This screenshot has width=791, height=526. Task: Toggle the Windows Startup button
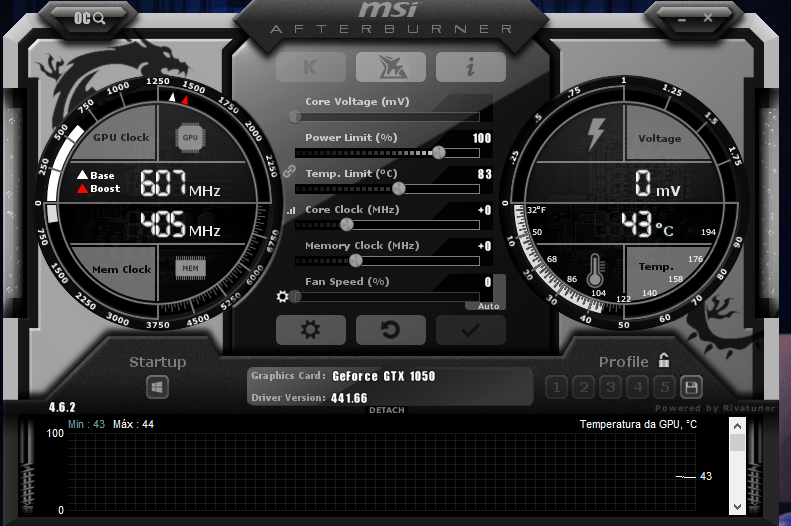click(x=157, y=387)
